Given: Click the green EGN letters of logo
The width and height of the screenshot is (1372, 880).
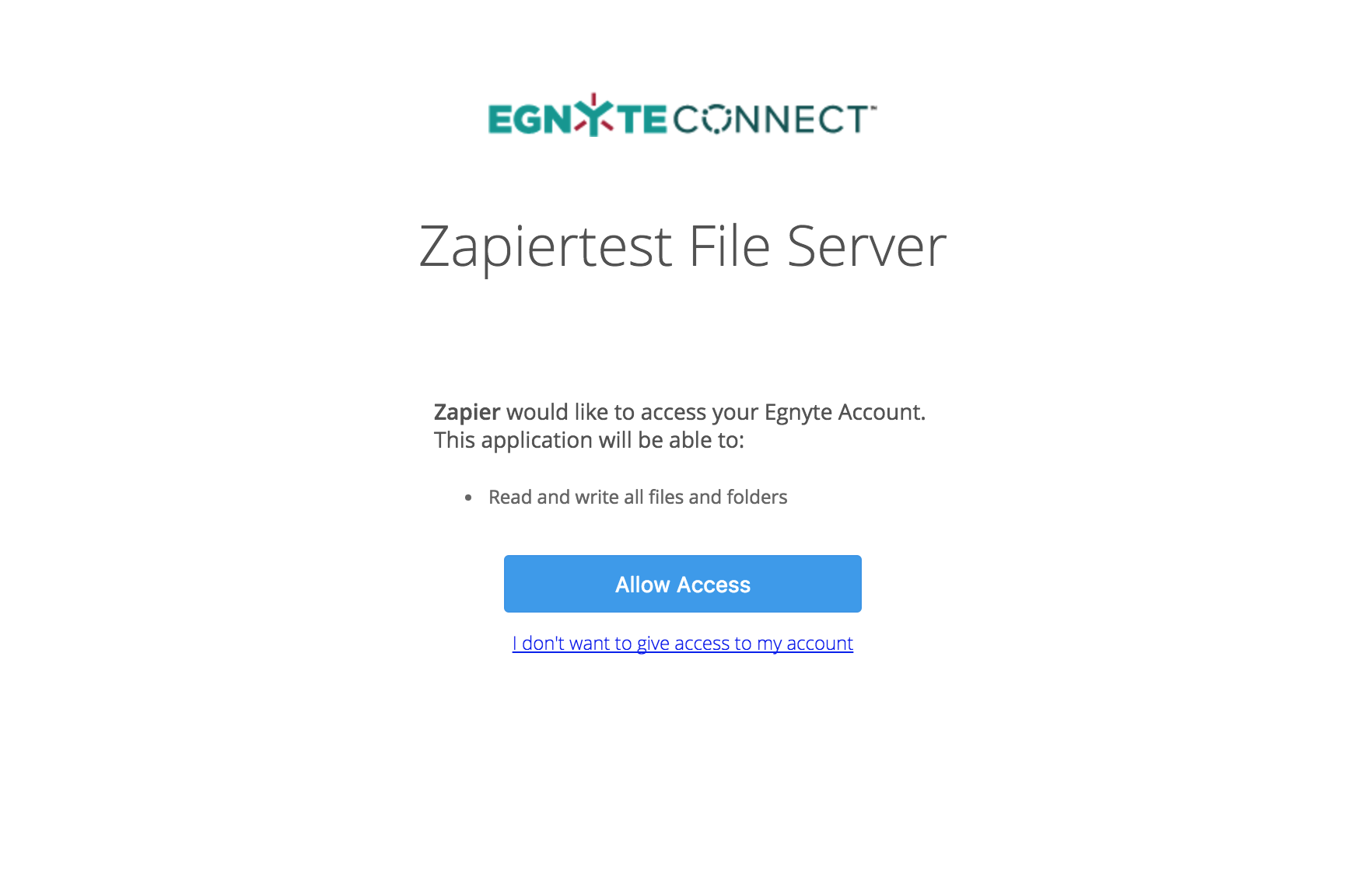Looking at the screenshot, I should (x=530, y=120).
